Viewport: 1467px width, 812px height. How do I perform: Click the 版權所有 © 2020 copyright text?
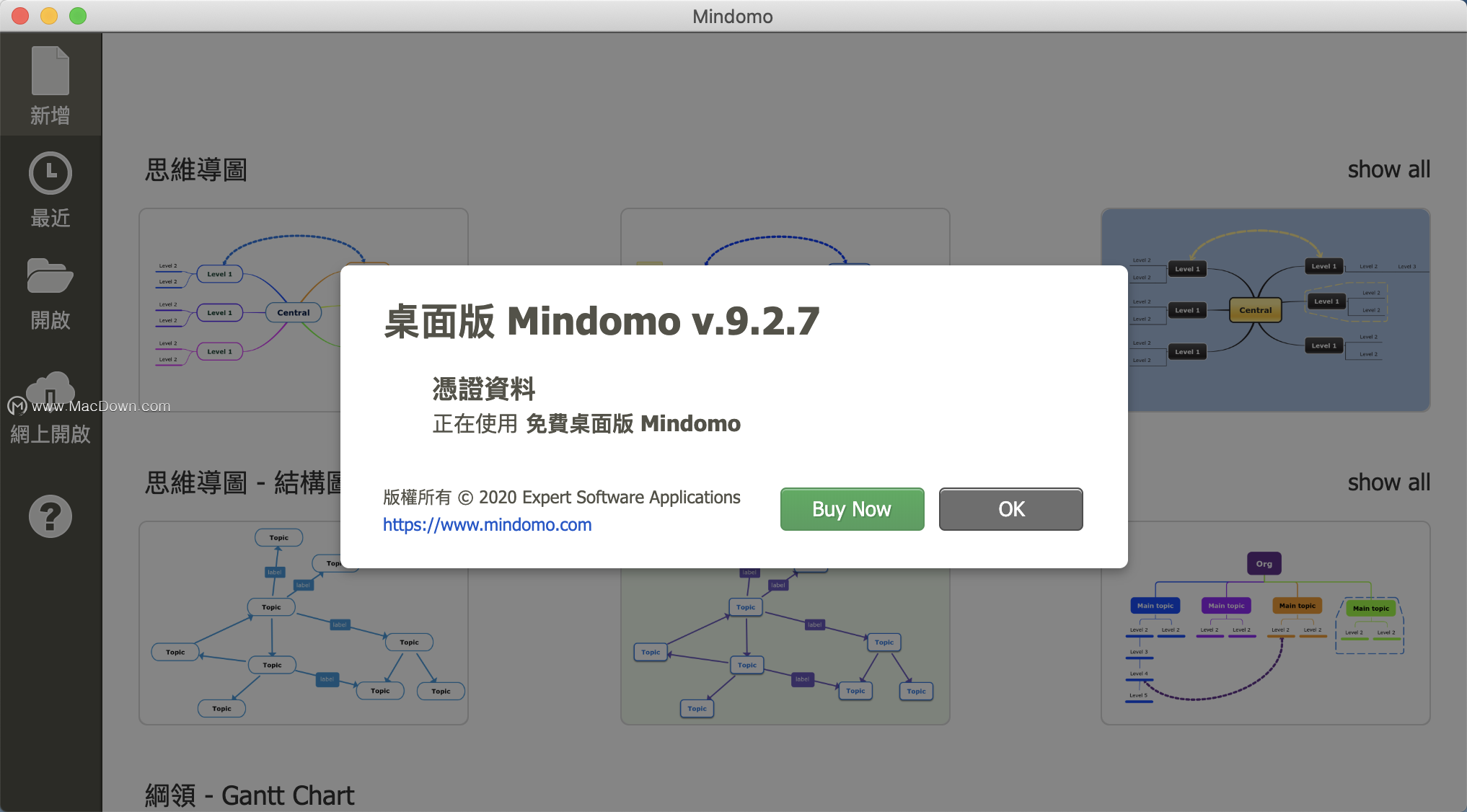(x=561, y=498)
